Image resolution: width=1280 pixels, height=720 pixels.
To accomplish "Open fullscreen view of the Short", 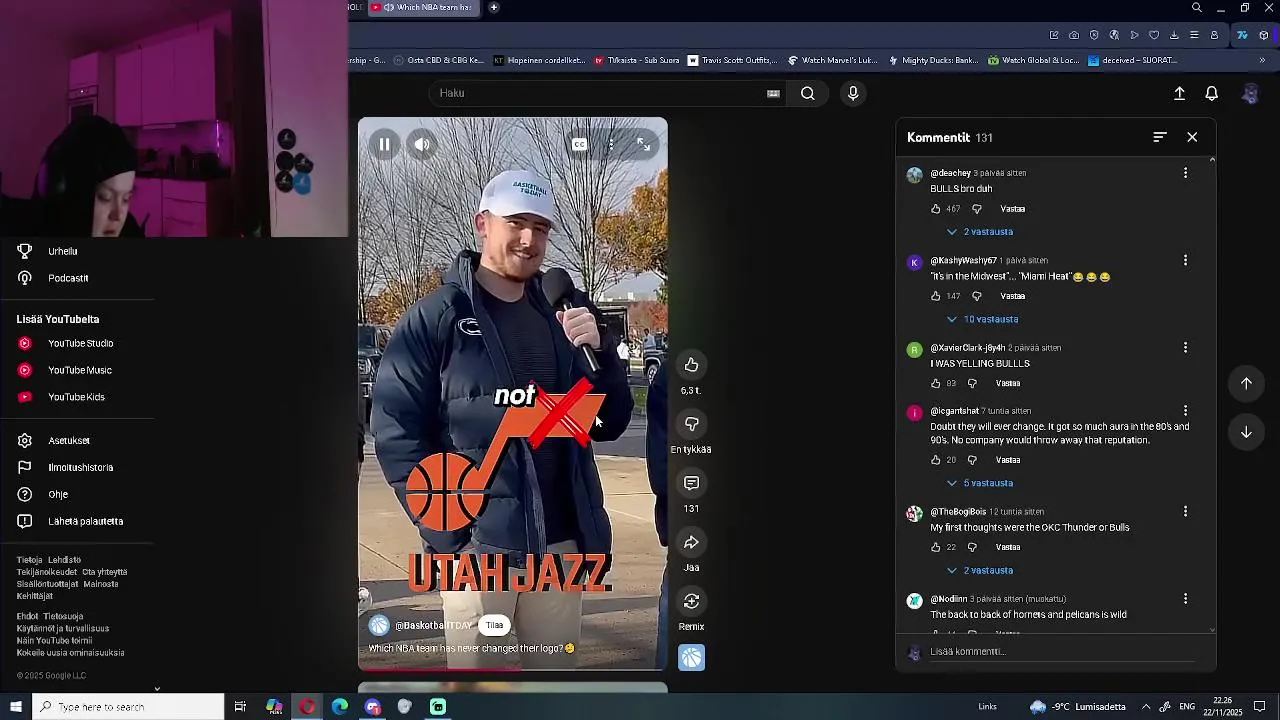I will click(x=644, y=144).
